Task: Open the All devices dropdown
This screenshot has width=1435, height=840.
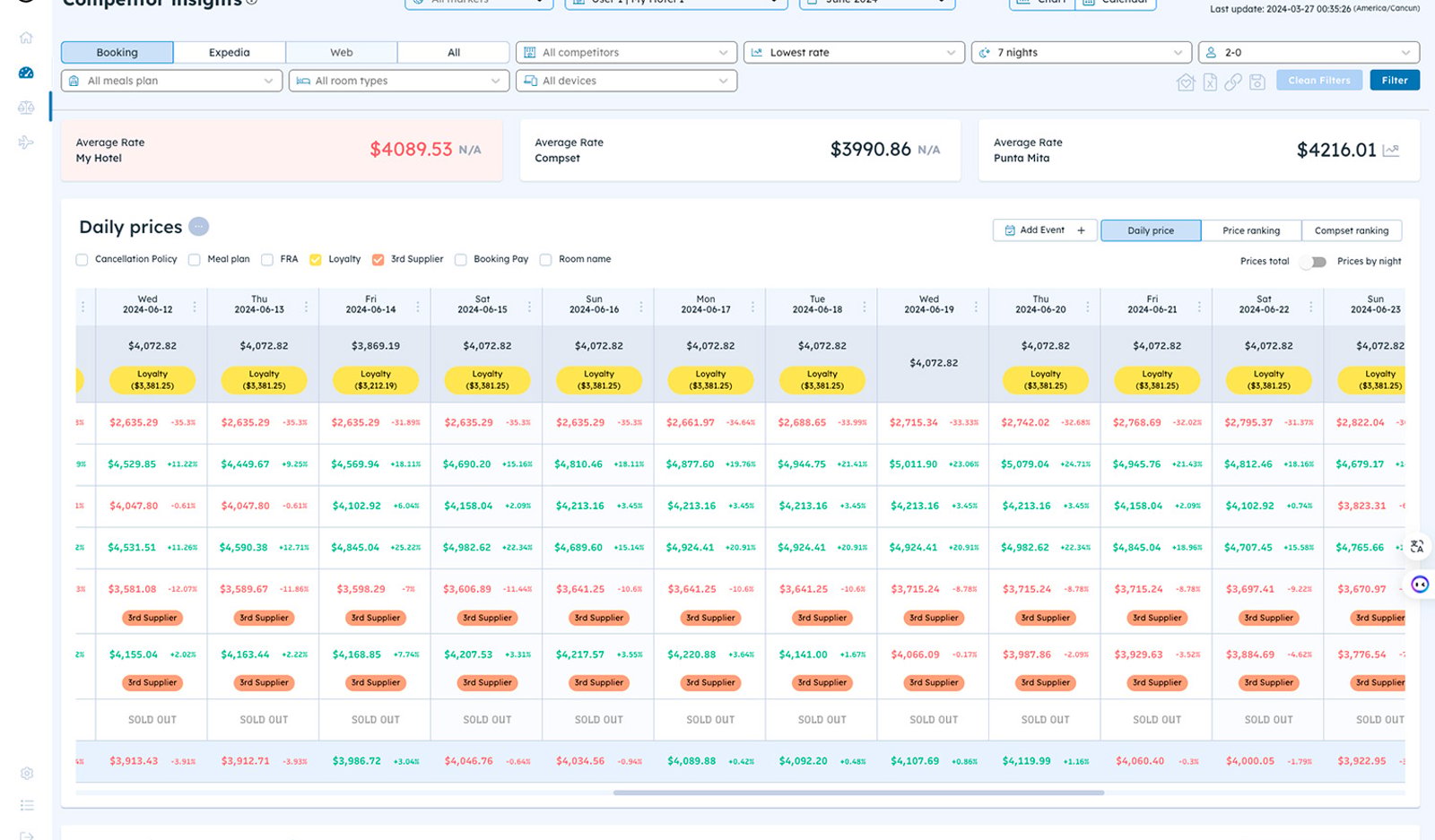Action: (626, 81)
